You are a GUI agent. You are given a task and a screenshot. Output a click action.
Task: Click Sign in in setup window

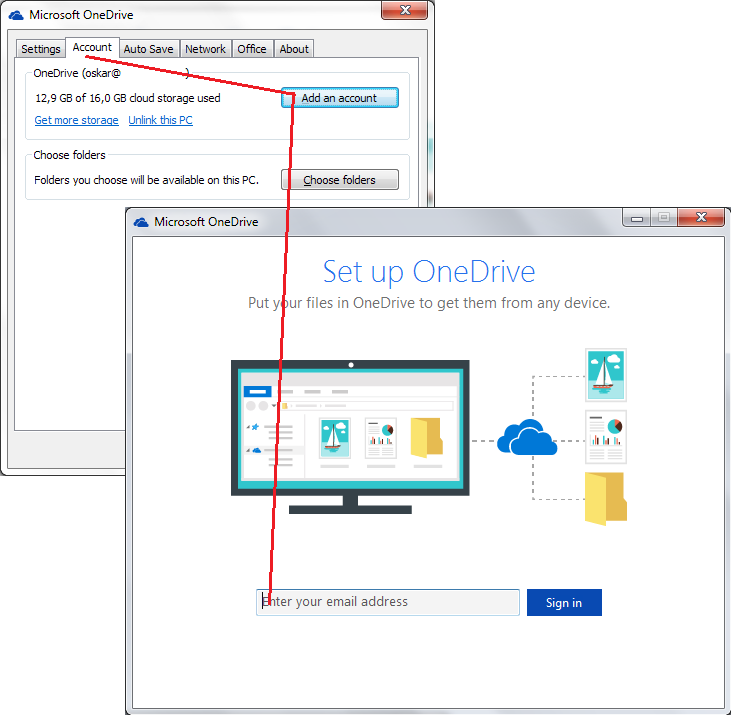tap(564, 603)
